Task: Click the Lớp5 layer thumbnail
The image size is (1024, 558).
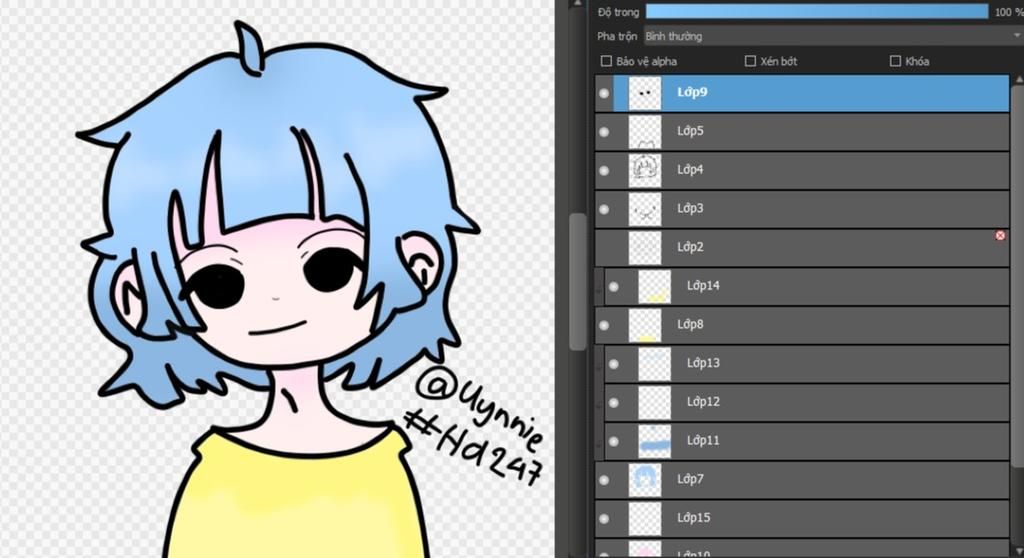Action: (x=645, y=131)
